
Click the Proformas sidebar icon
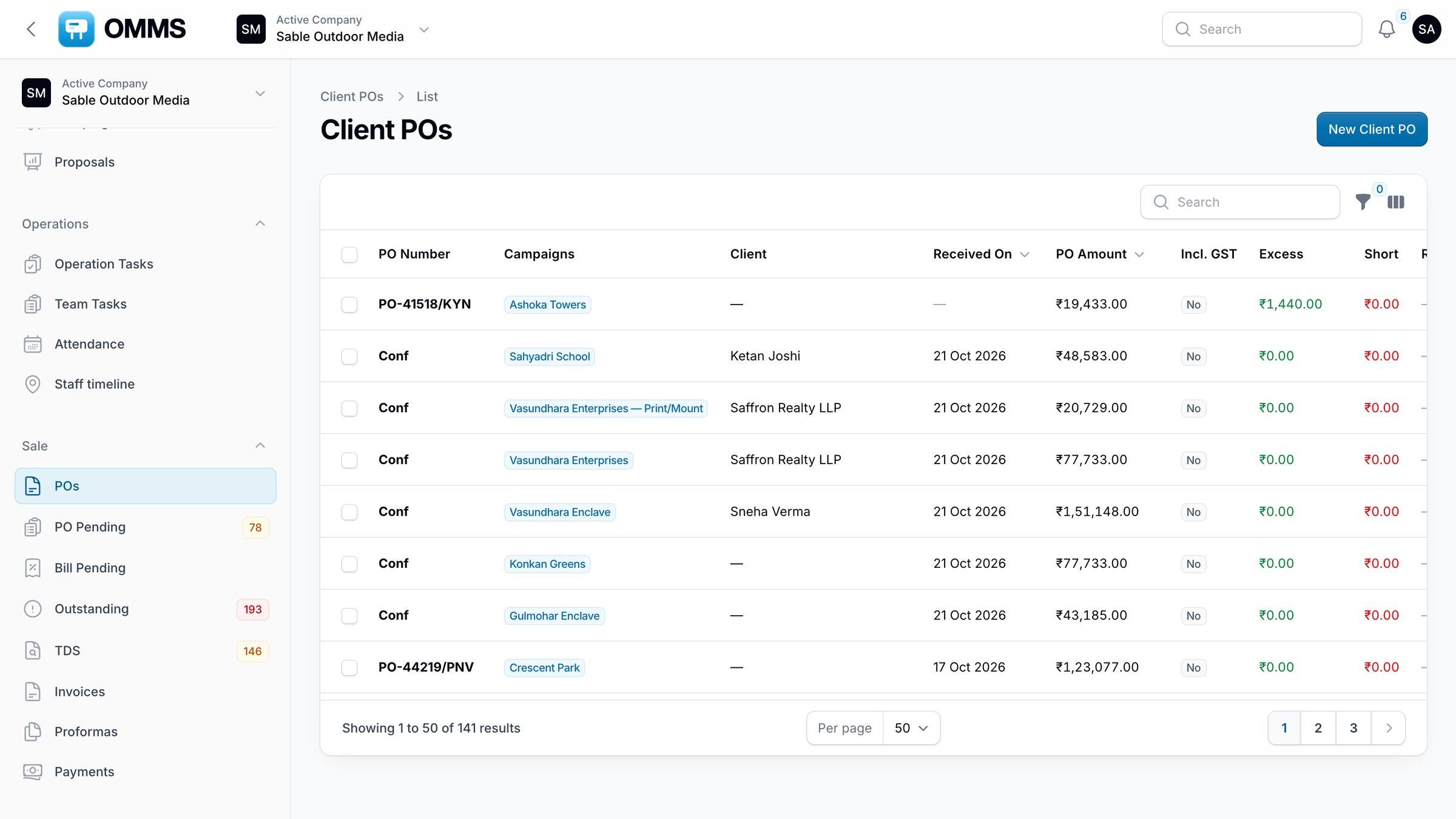pyautogui.click(x=33, y=732)
